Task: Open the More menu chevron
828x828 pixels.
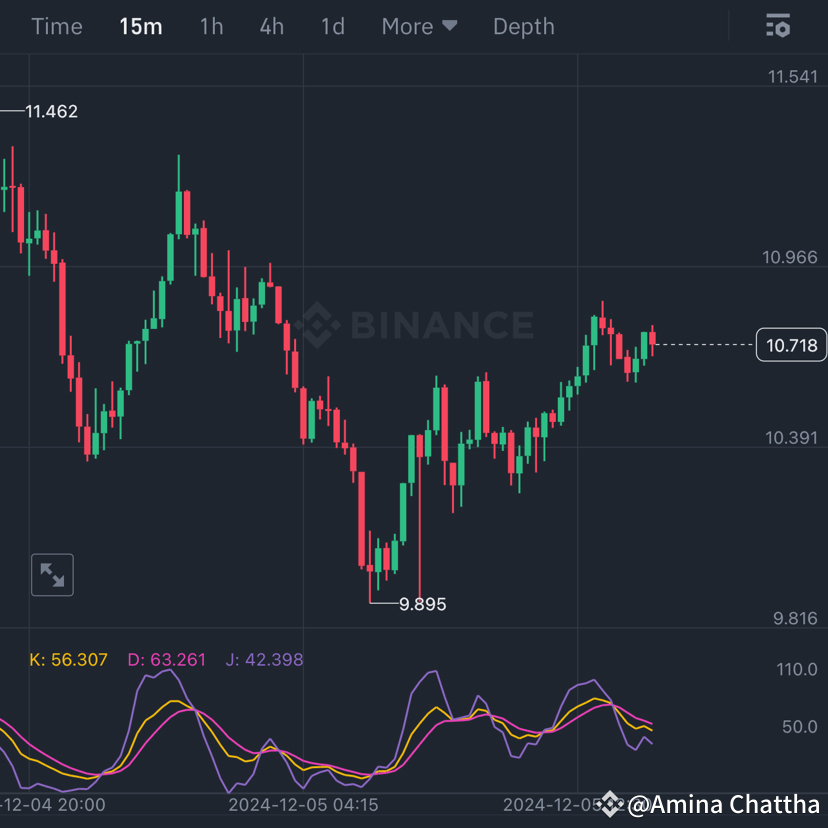Action: point(447,26)
